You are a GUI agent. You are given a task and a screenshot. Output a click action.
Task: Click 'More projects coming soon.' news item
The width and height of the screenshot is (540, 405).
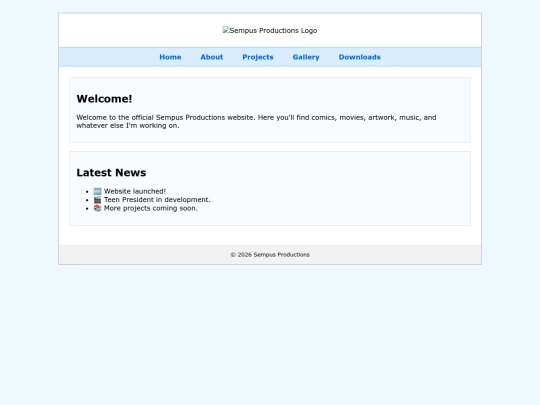150,208
